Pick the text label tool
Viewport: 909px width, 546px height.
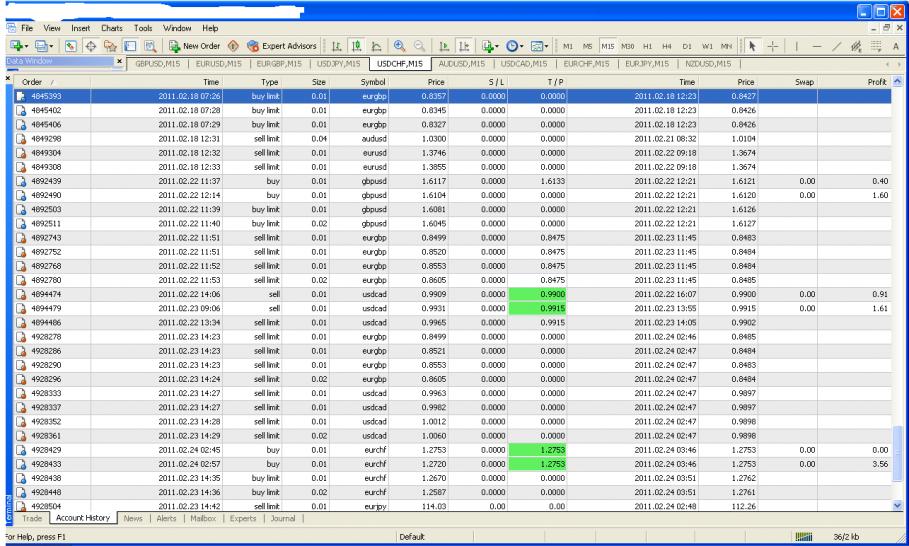[x=897, y=46]
